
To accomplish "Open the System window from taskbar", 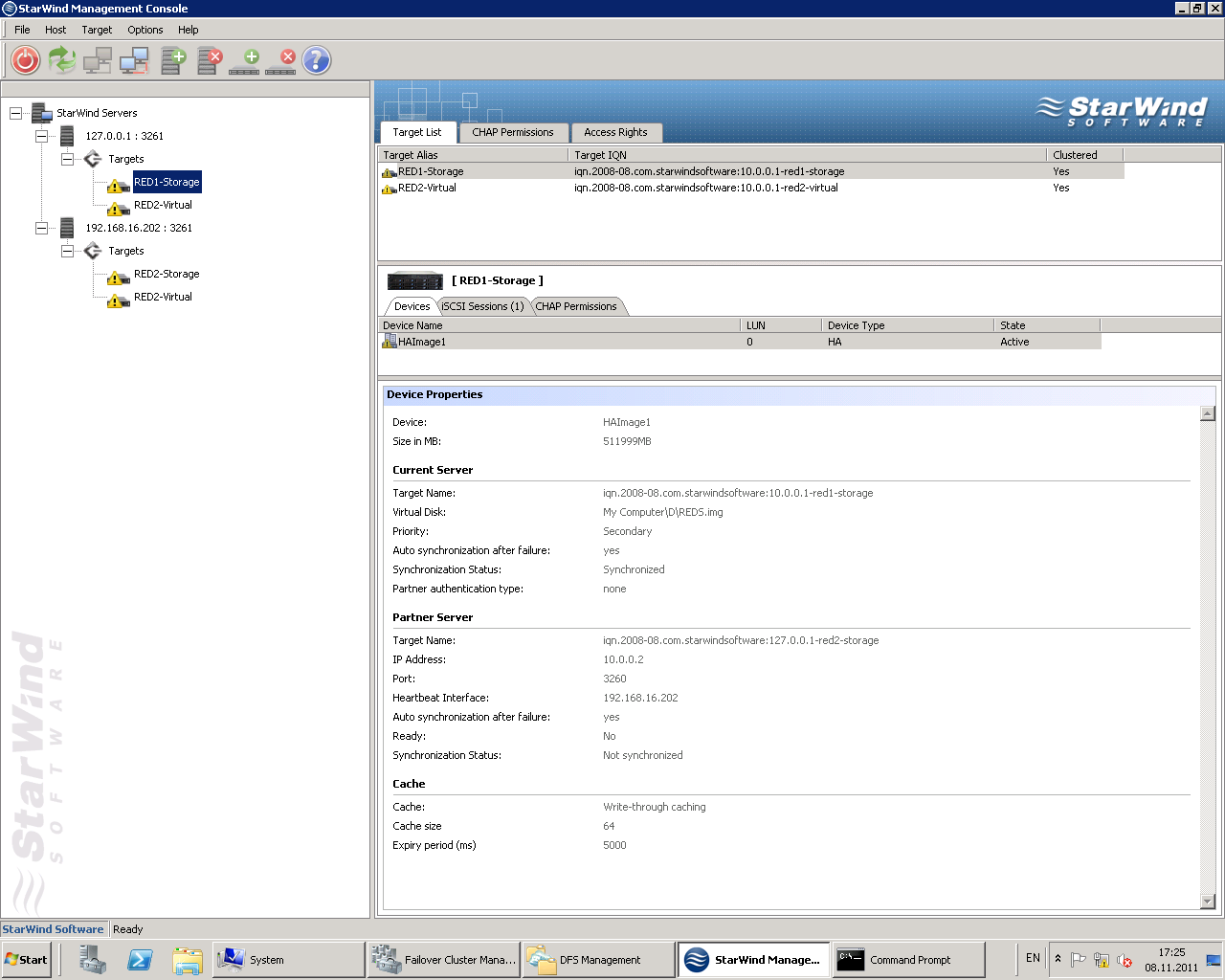I will tap(288, 959).
